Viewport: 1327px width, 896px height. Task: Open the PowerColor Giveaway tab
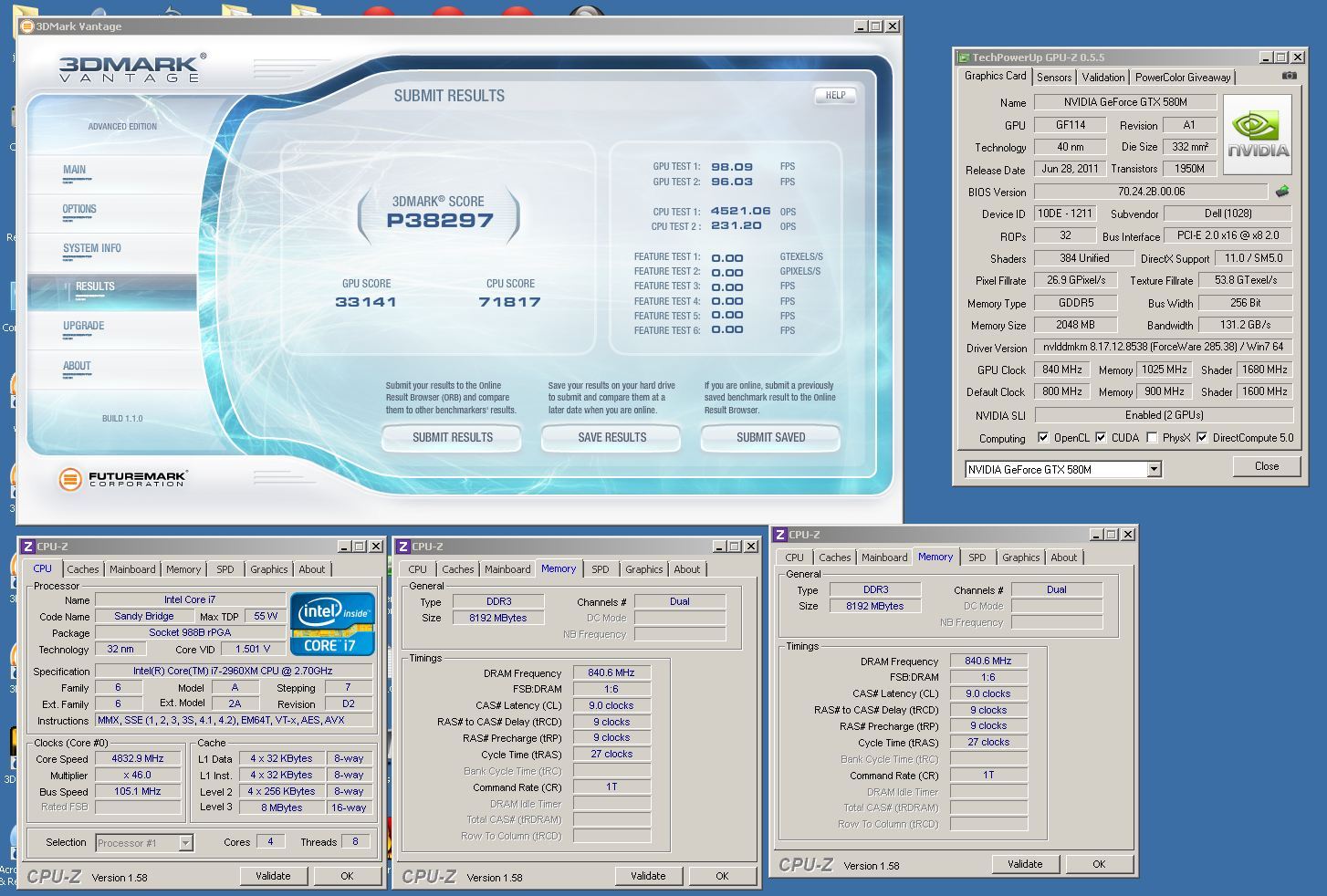(1183, 78)
